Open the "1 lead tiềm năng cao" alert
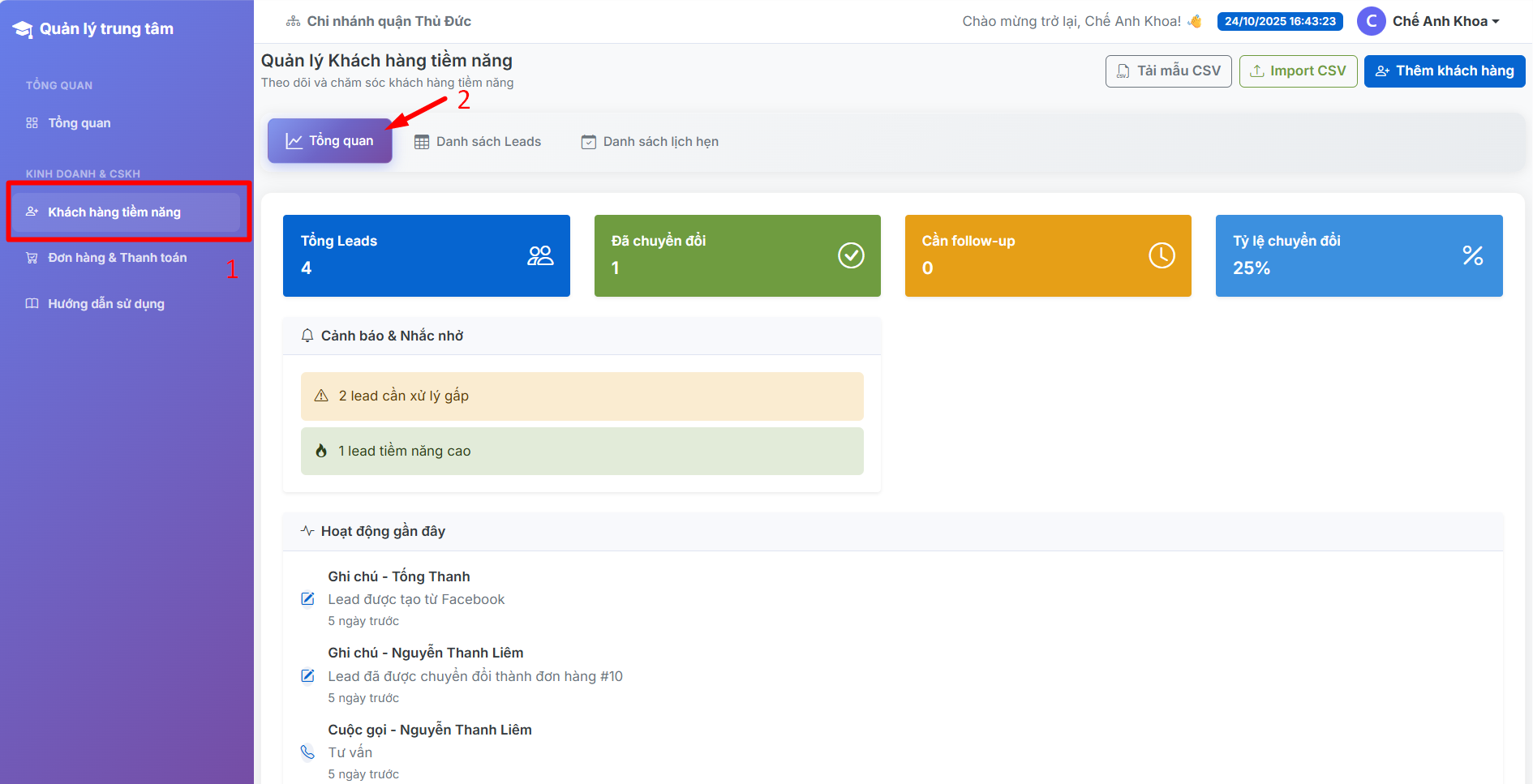The image size is (1533, 784). (x=582, y=452)
